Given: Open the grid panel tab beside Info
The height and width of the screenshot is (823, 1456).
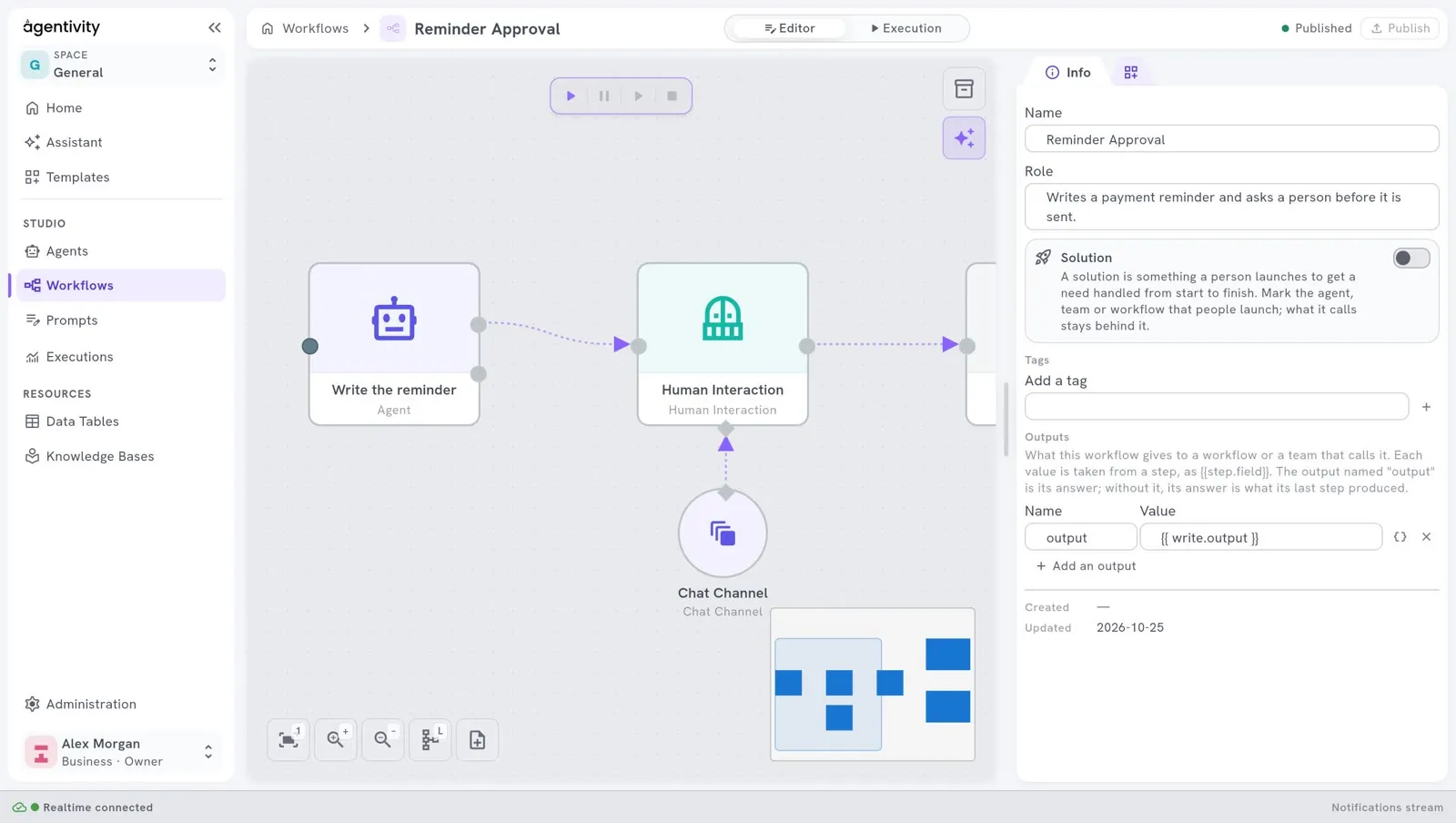Looking at the screenshot, I should pyautogui.click(x=1131, y=72).
